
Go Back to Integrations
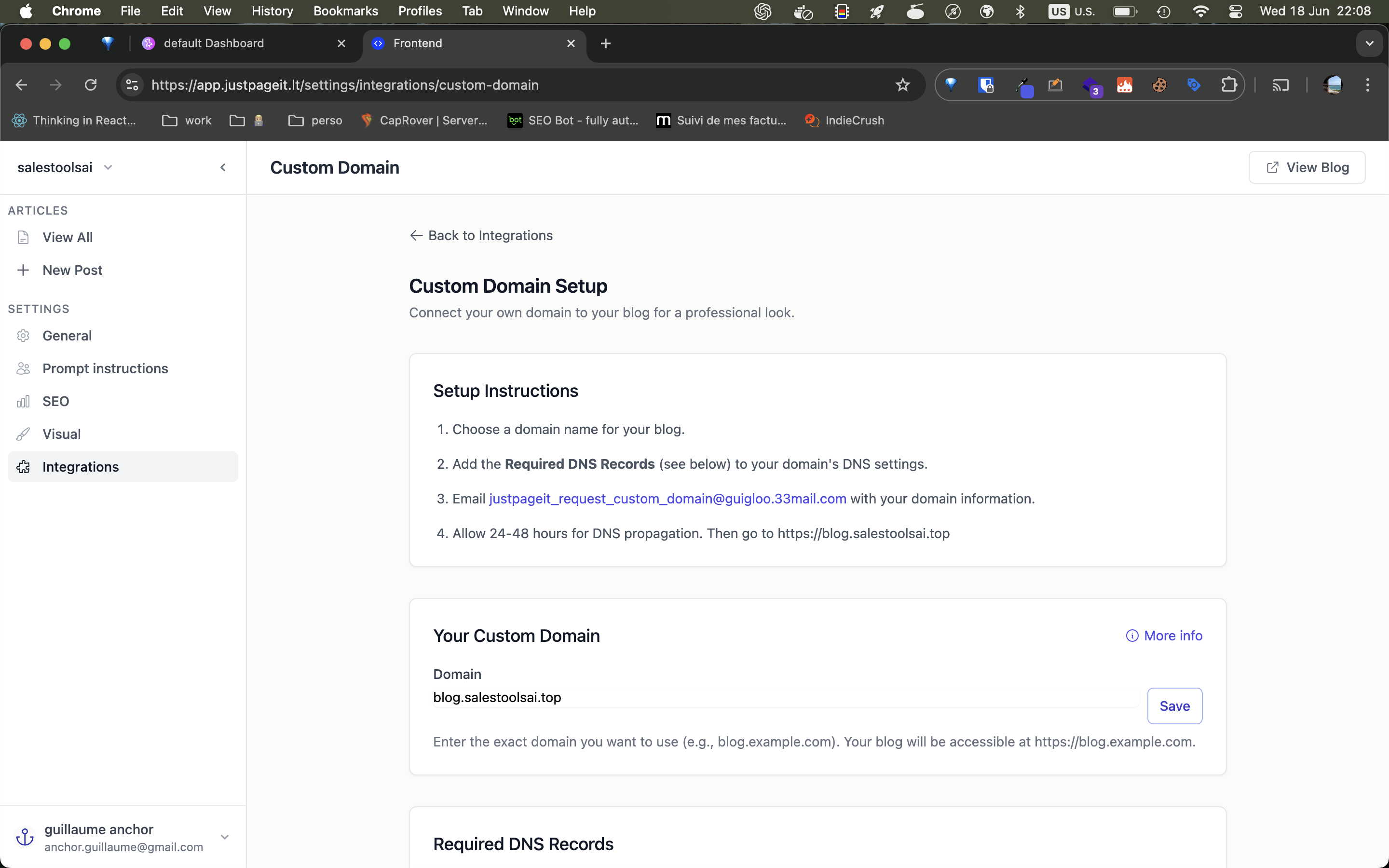pyautogui.click(x=481, y=235)
